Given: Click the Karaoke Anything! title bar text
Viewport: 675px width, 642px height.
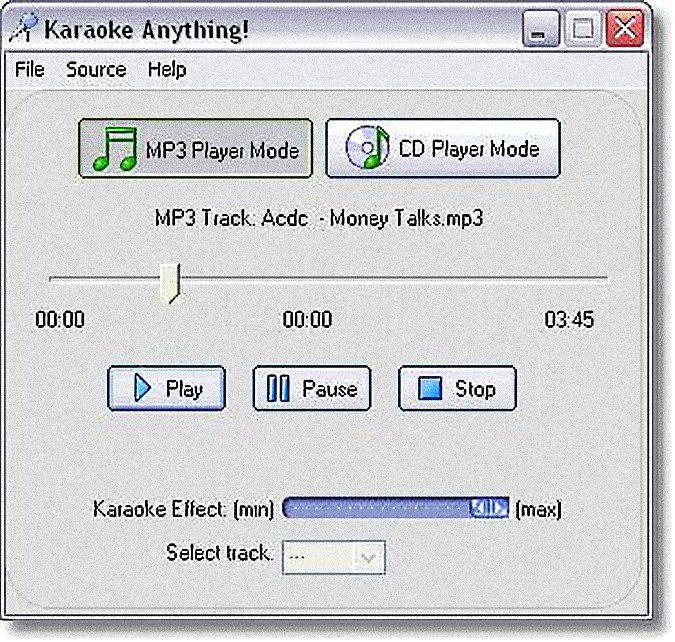Looking at the screenshot, I should pyautogui.click(x=146, y=30).
